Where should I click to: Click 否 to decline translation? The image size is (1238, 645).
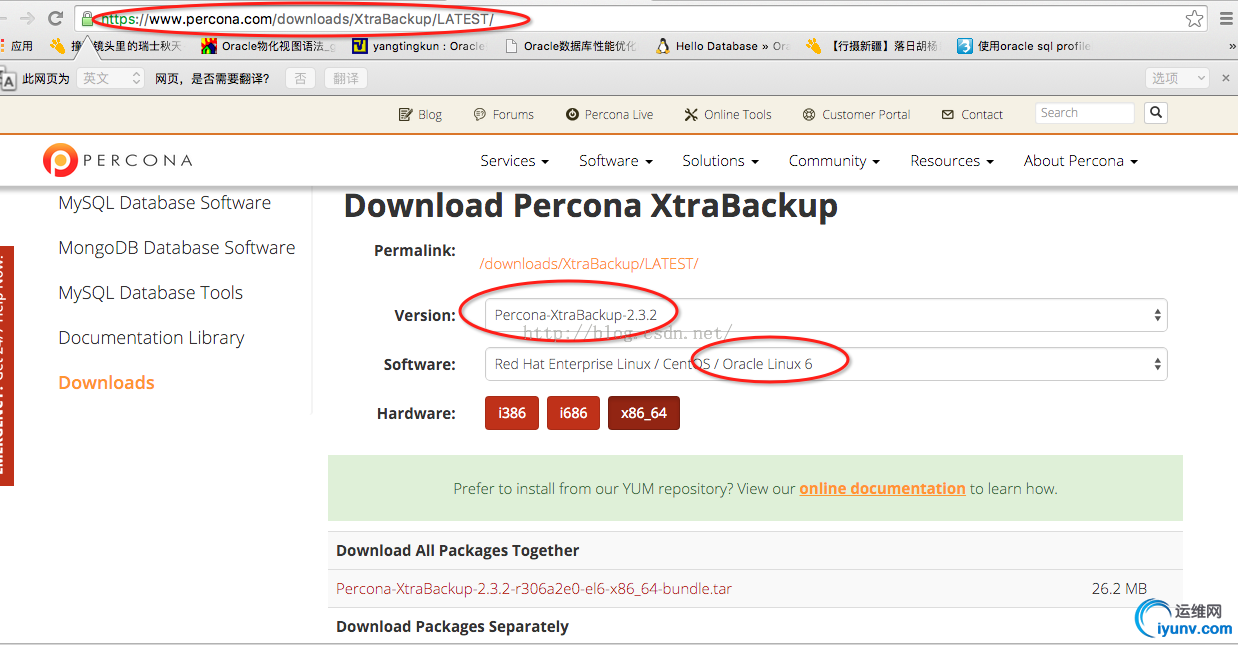pyautogui.click(x=300, y=78)
